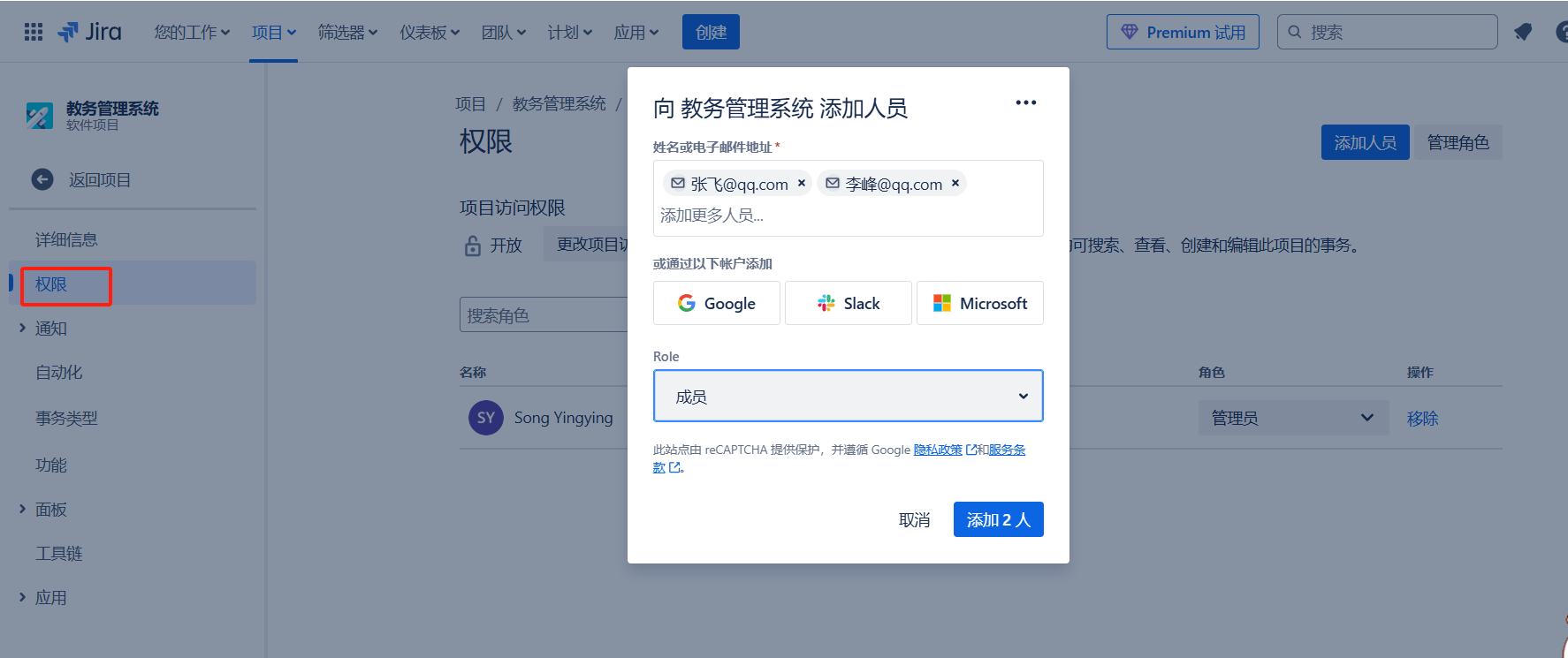Click the 搜索角色 input field
This screenshot has height=658, width=1568.
pos(544,315)
